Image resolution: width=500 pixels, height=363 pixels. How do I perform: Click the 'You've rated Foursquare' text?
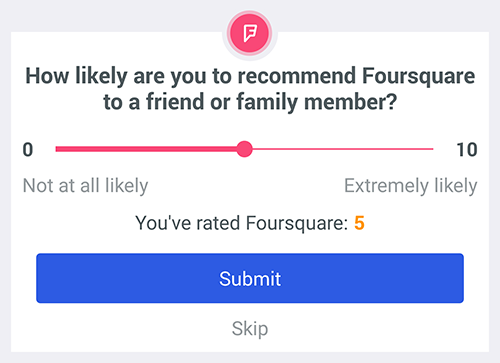(242, 223)
